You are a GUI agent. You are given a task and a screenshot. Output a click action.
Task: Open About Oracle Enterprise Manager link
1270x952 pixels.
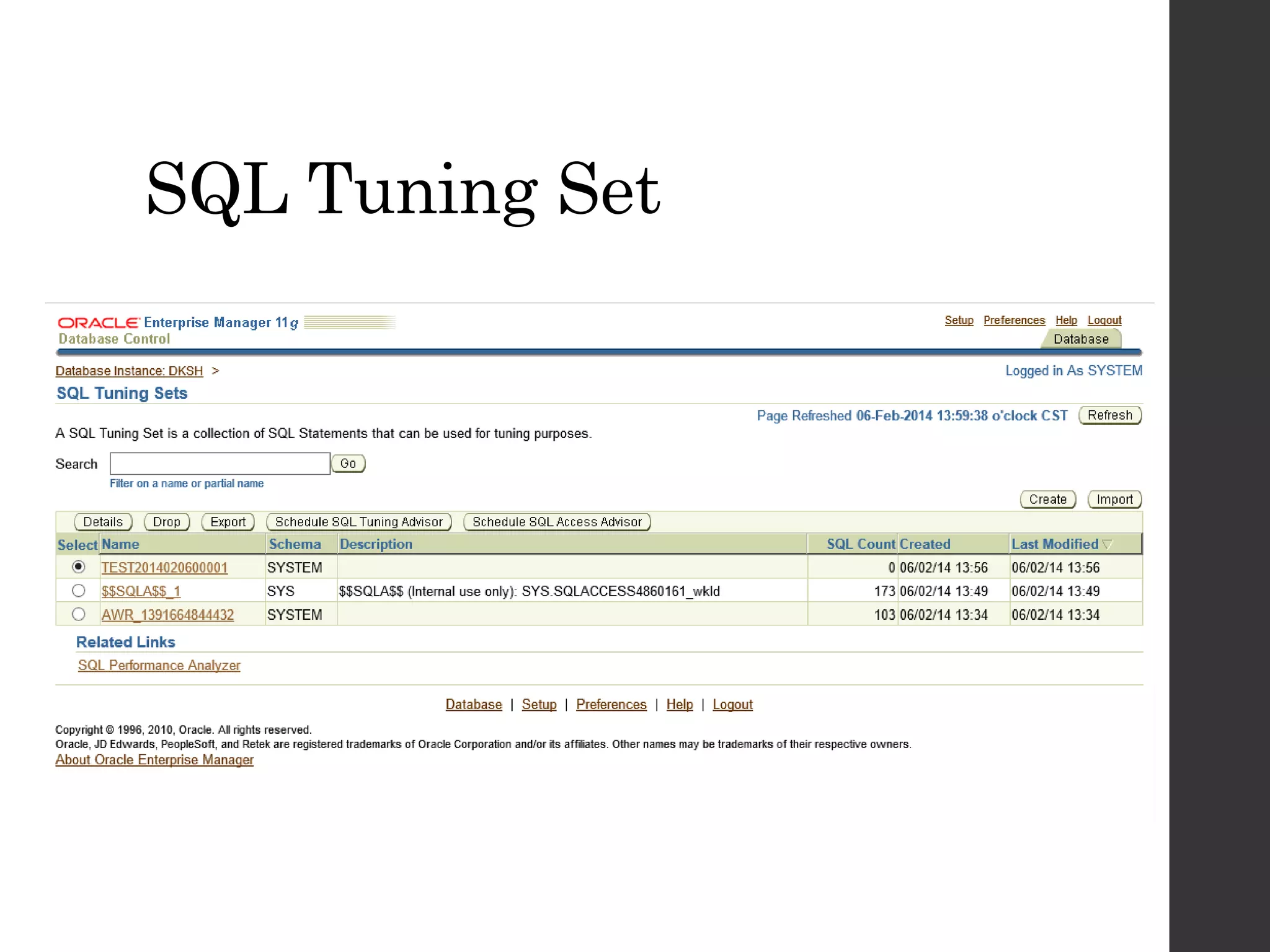pos(154,760)
